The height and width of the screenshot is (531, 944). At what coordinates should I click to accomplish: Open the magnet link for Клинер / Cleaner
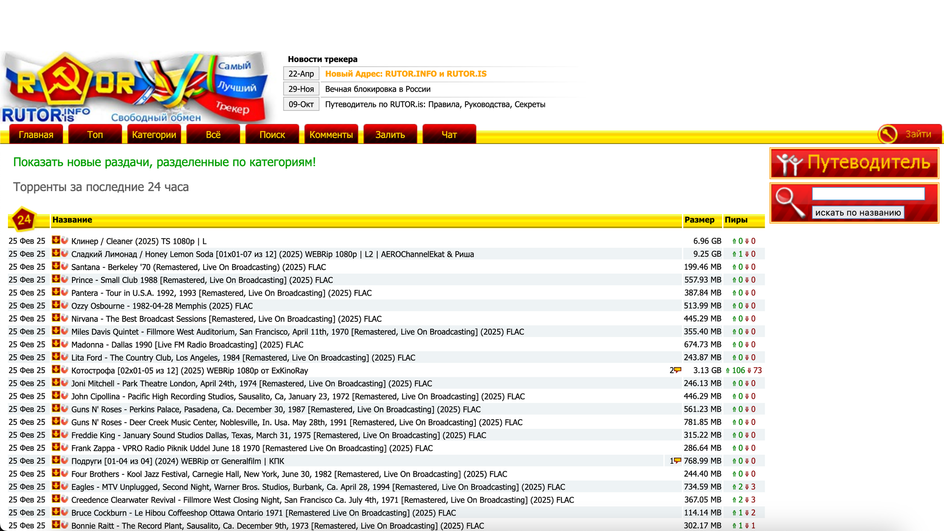point(64,240)
